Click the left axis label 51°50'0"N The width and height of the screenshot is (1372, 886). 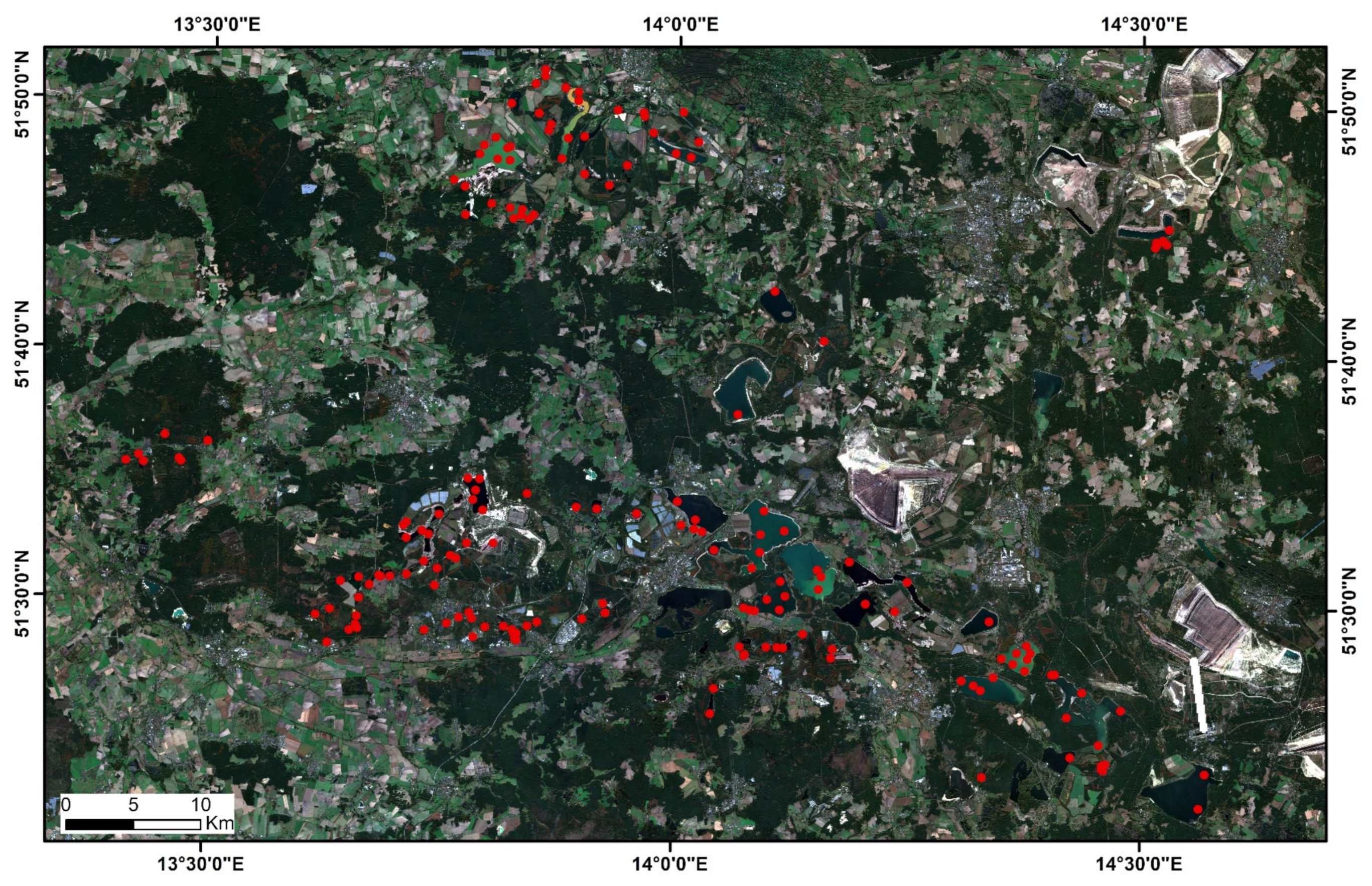coord(23,94)
